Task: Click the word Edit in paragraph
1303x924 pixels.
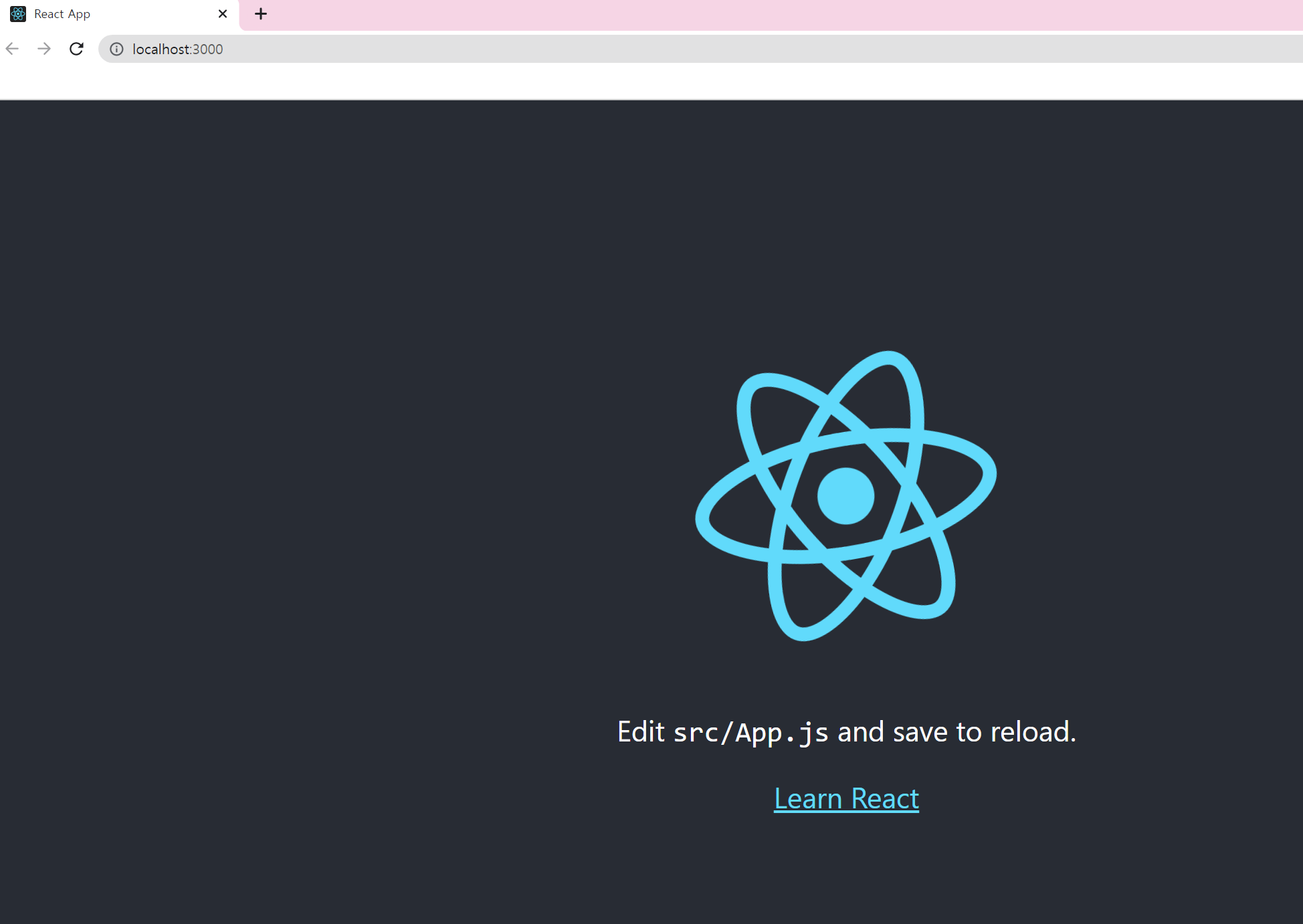Action: (x=640, y=732)
